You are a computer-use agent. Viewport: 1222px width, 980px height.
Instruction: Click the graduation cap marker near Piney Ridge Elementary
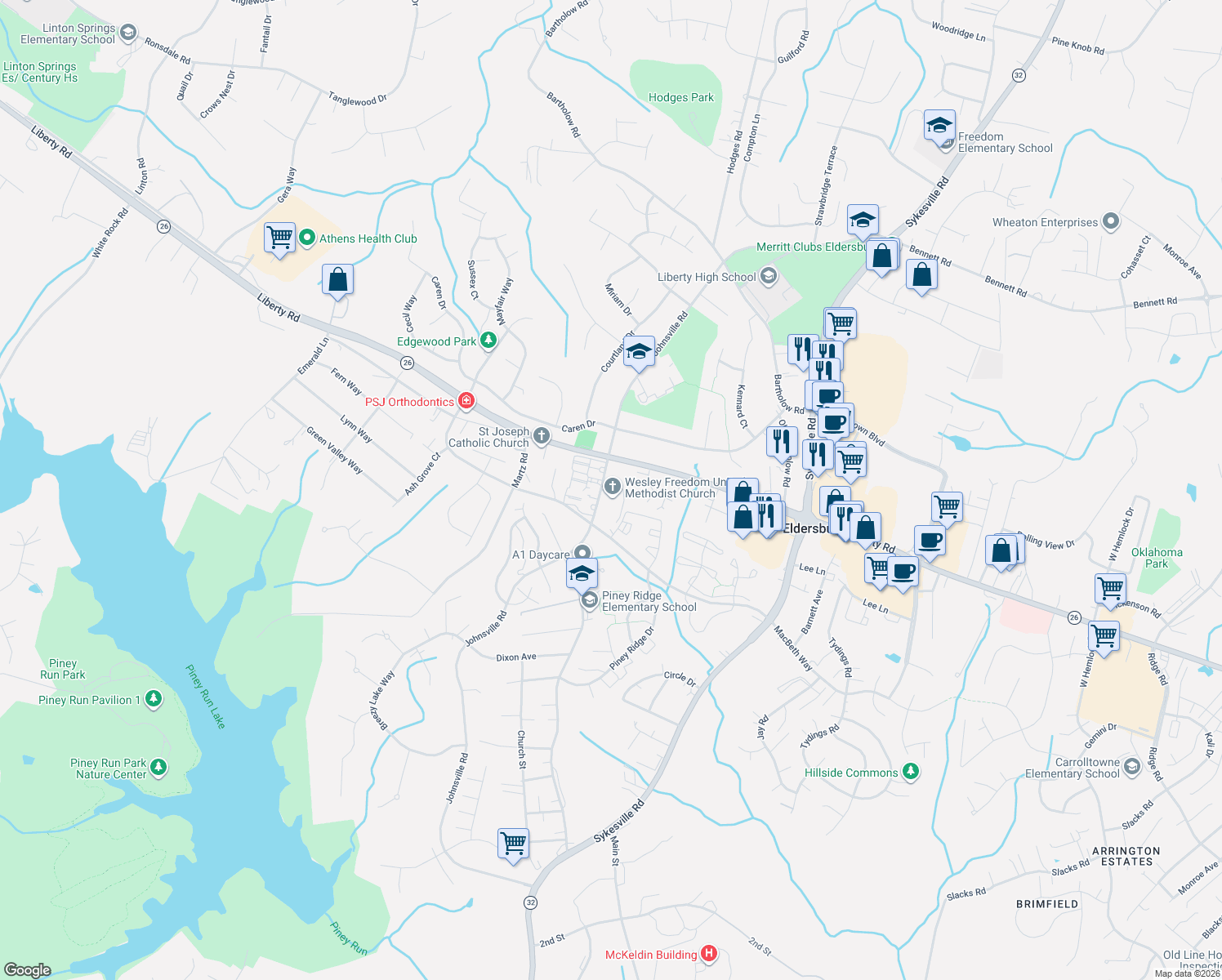click(582, 575)
